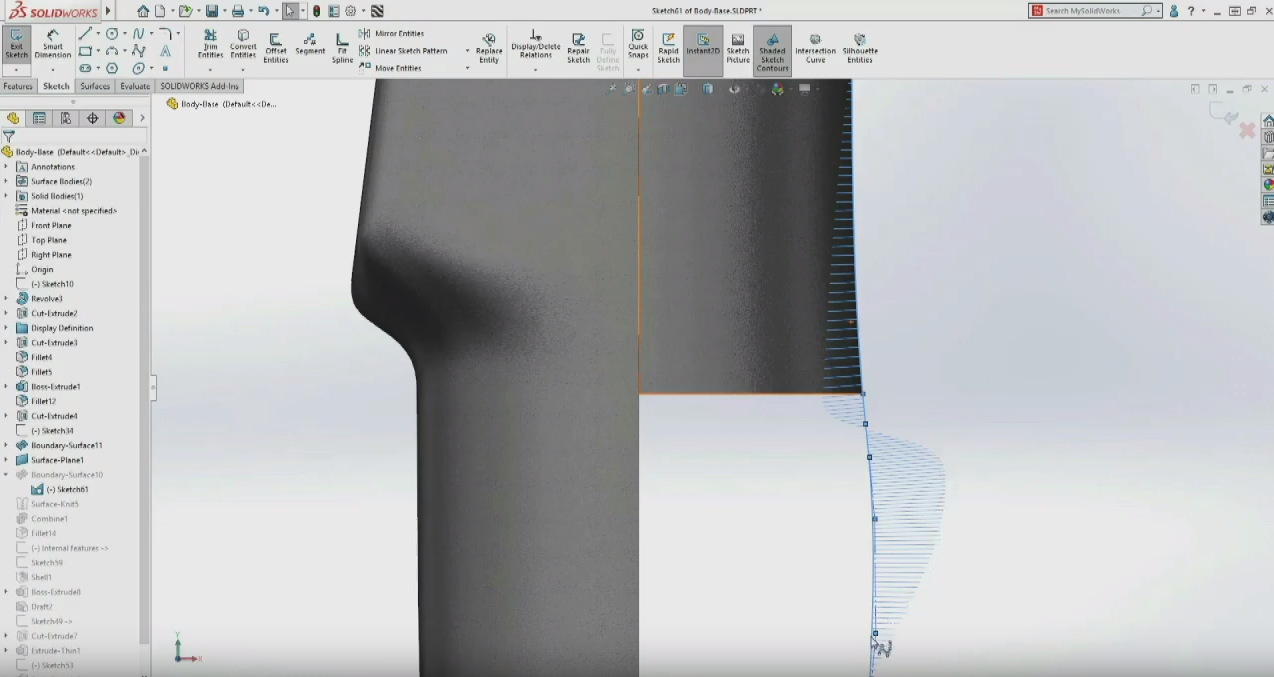Expand the Boundary-Surface11 feature

click(x=6, y=445)
